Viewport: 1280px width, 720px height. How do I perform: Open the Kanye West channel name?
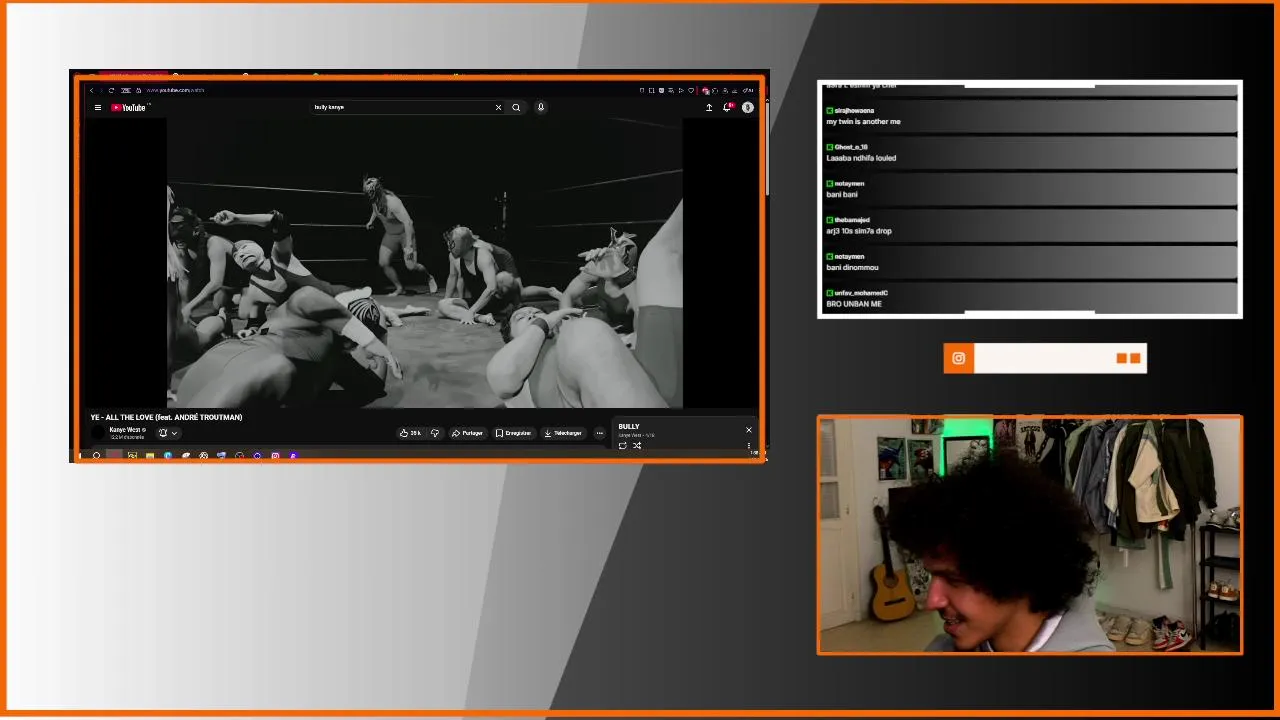point(125,430)
